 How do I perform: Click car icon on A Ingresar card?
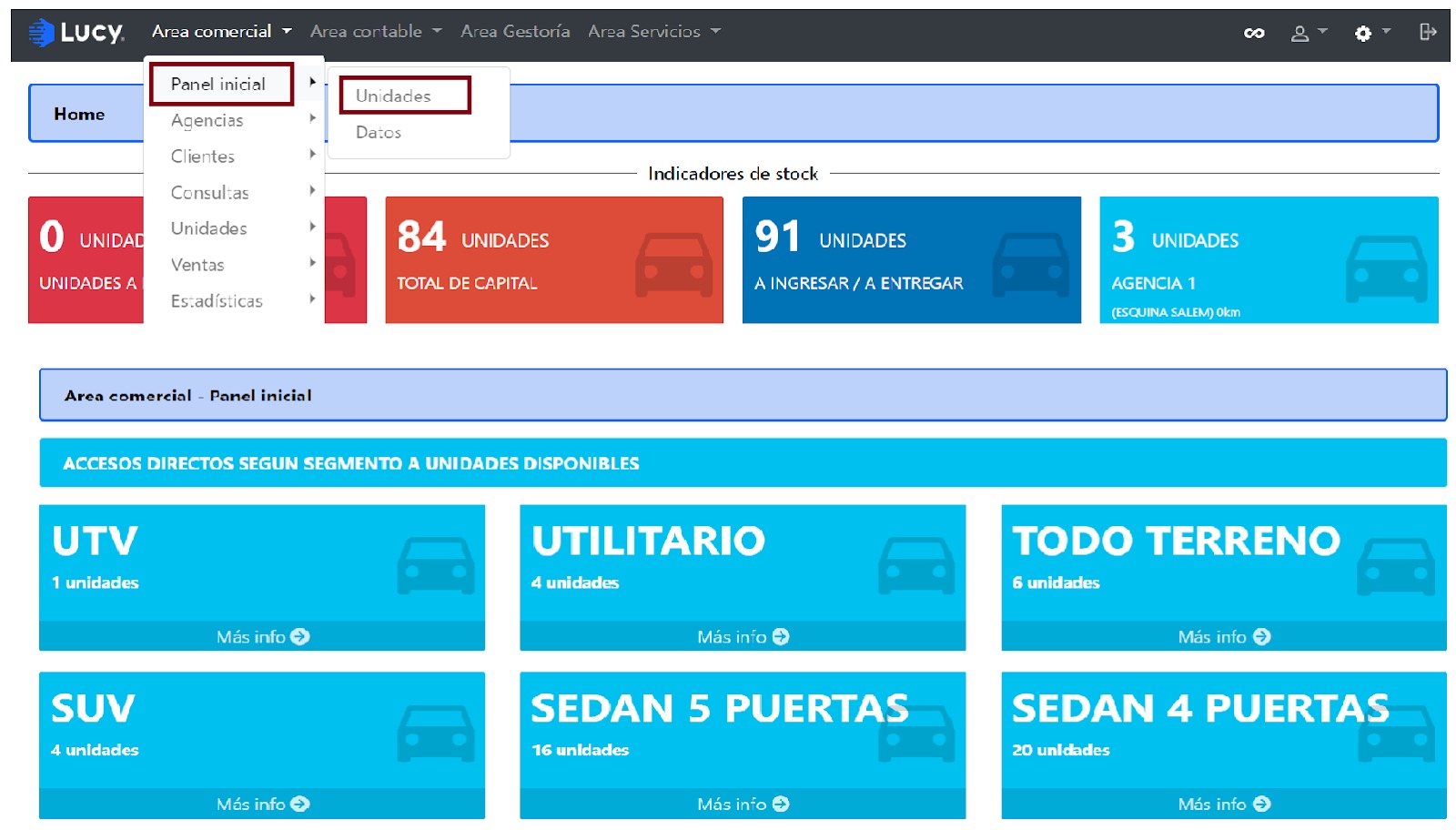[1031, 264]
